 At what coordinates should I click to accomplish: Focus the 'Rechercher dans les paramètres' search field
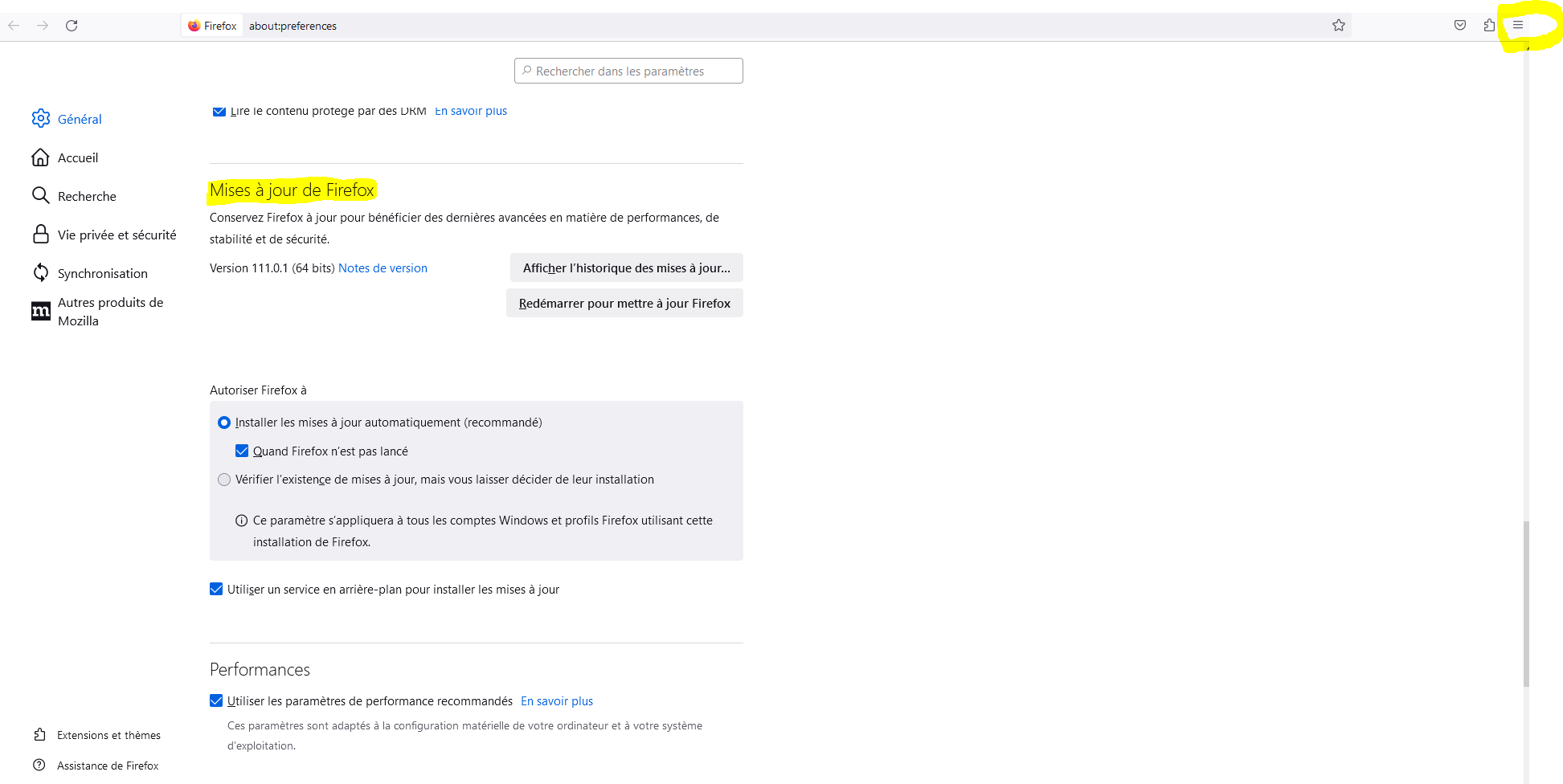[x=628, y=71]
